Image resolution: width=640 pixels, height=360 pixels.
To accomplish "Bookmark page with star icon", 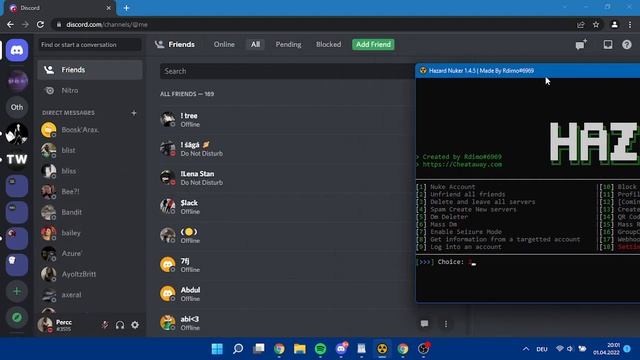I will tap(596, 24).
